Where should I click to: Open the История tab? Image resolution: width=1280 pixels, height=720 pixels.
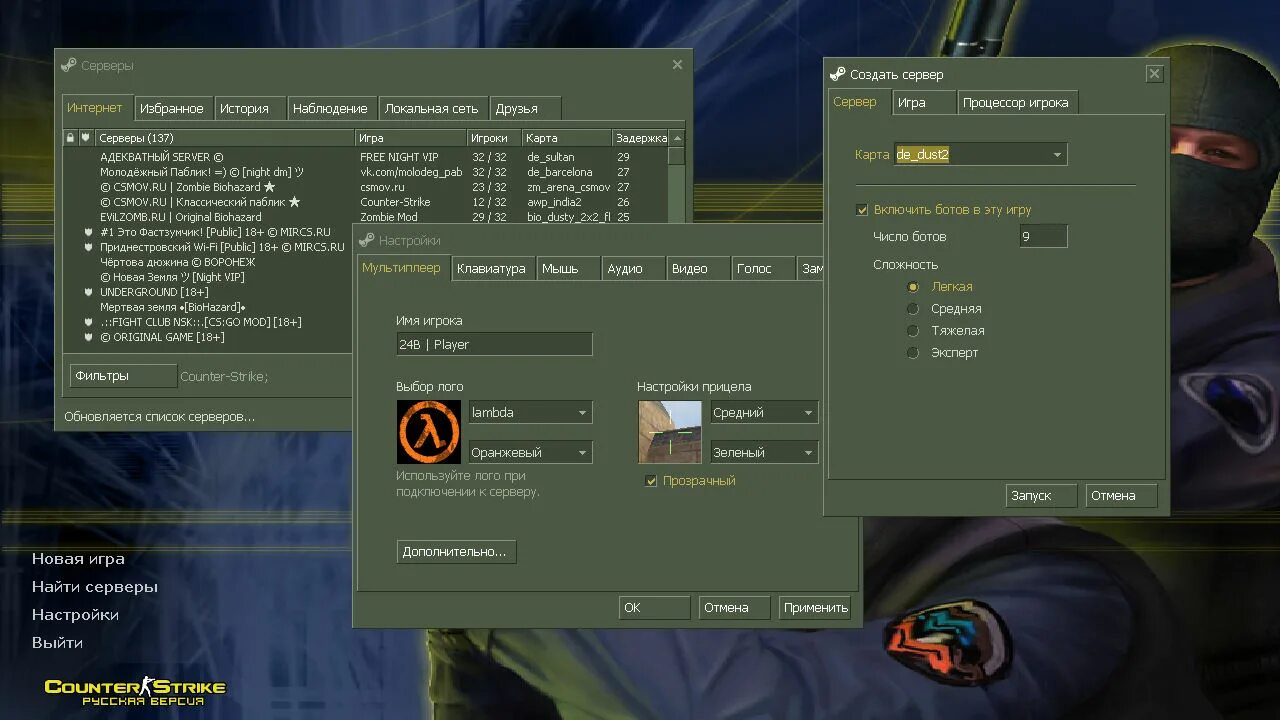250,108
